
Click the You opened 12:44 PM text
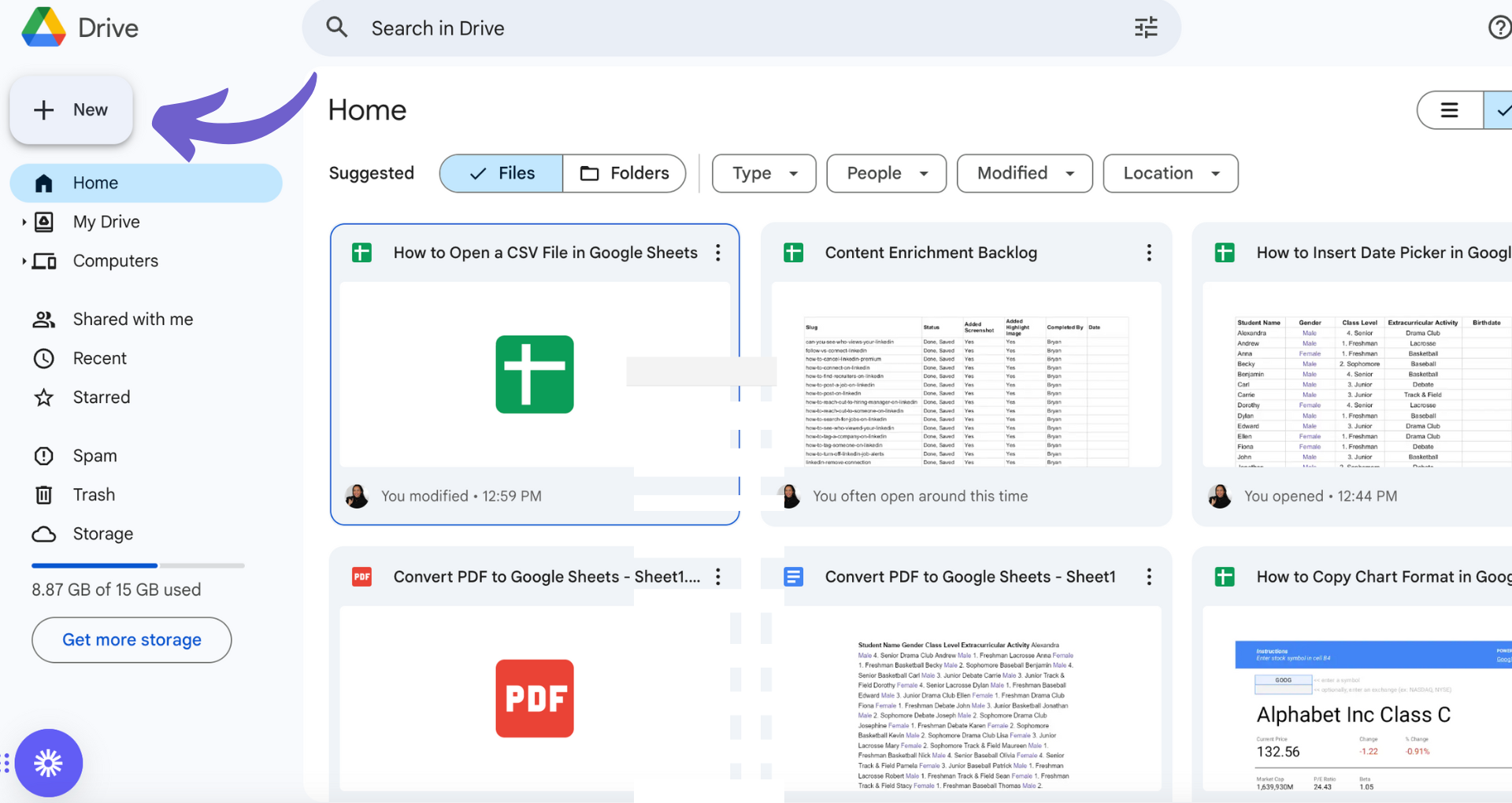[1321, 496]
